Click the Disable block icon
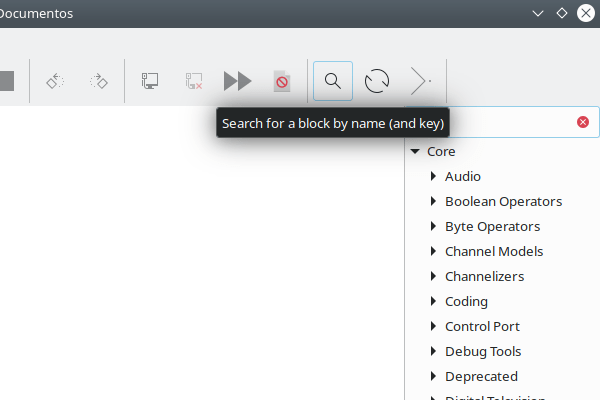The width and height of the screenshot is (600, 400). click(x=194, y=81)
